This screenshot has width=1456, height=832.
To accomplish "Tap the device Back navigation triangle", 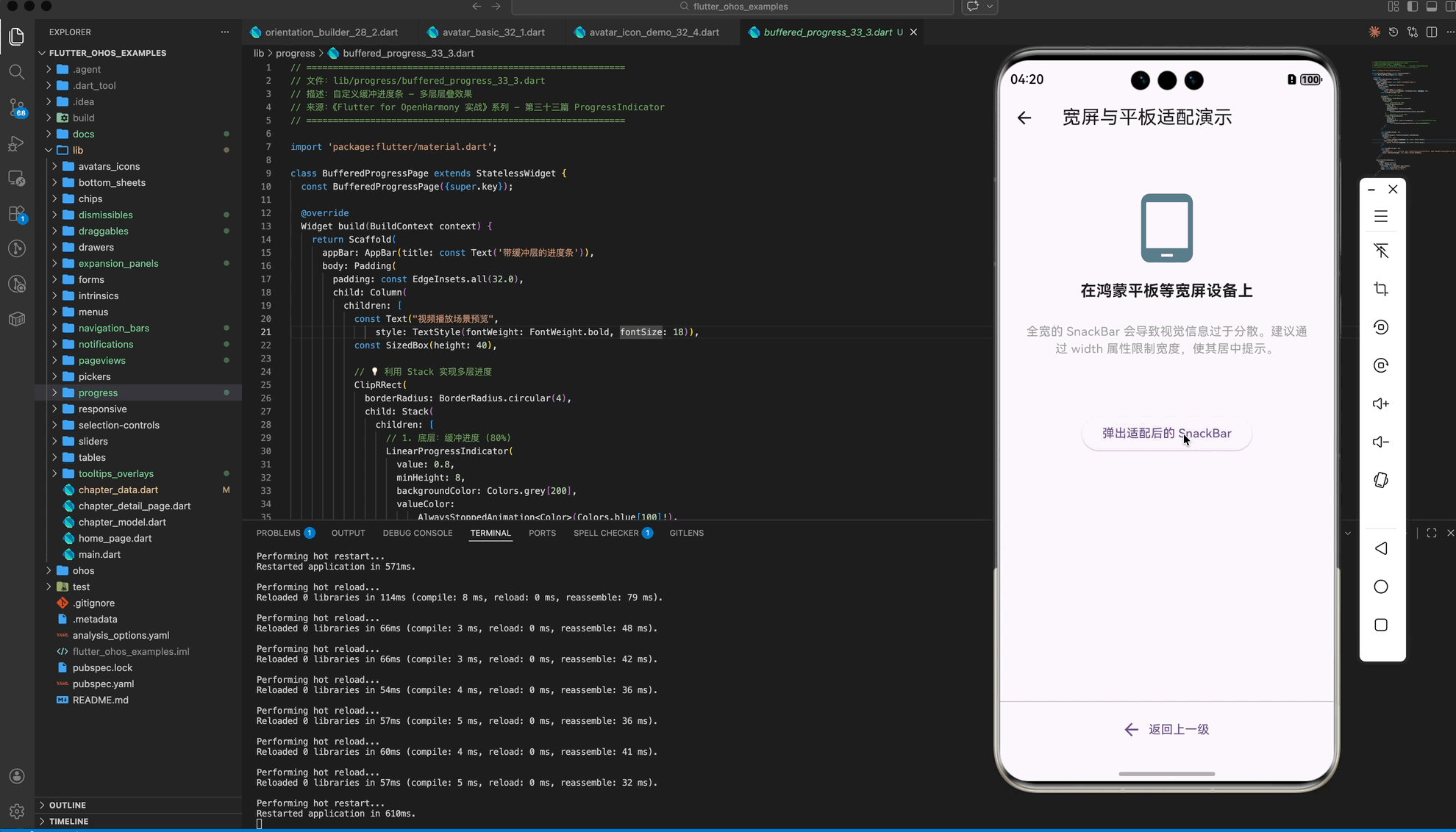I will (x=1380, y=548).
